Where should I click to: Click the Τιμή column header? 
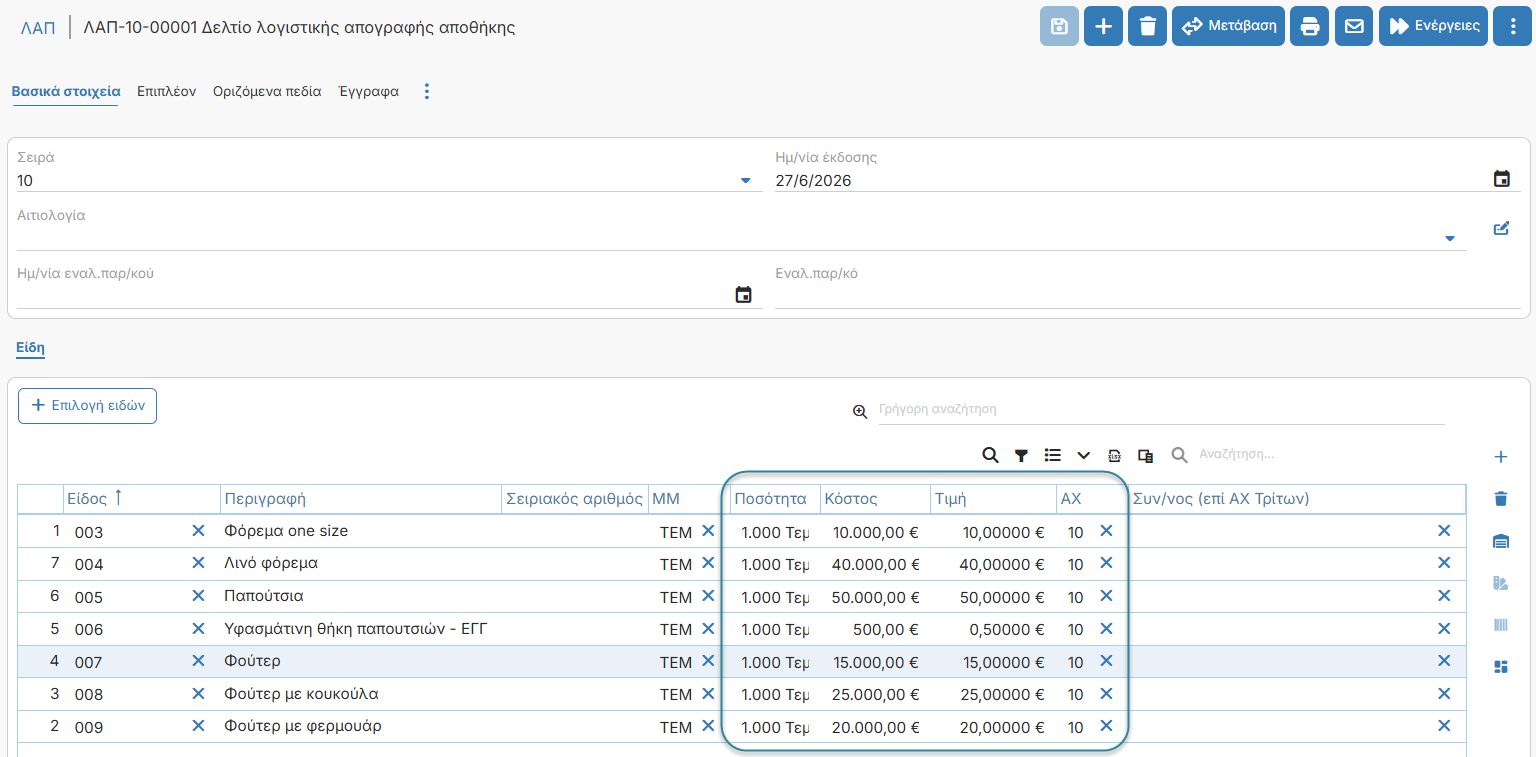coord(993,498)
